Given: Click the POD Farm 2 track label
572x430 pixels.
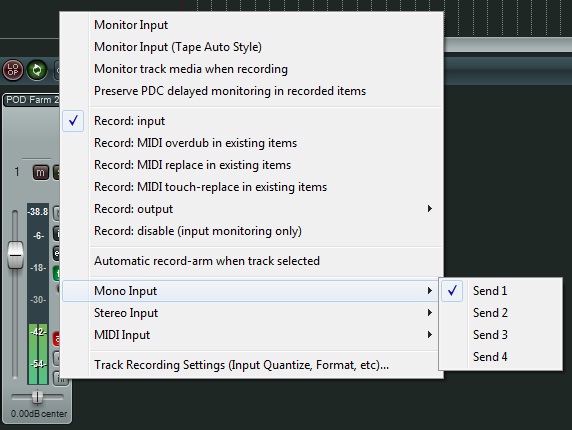Looking at the screenshot, I should [x=32, y=100].
